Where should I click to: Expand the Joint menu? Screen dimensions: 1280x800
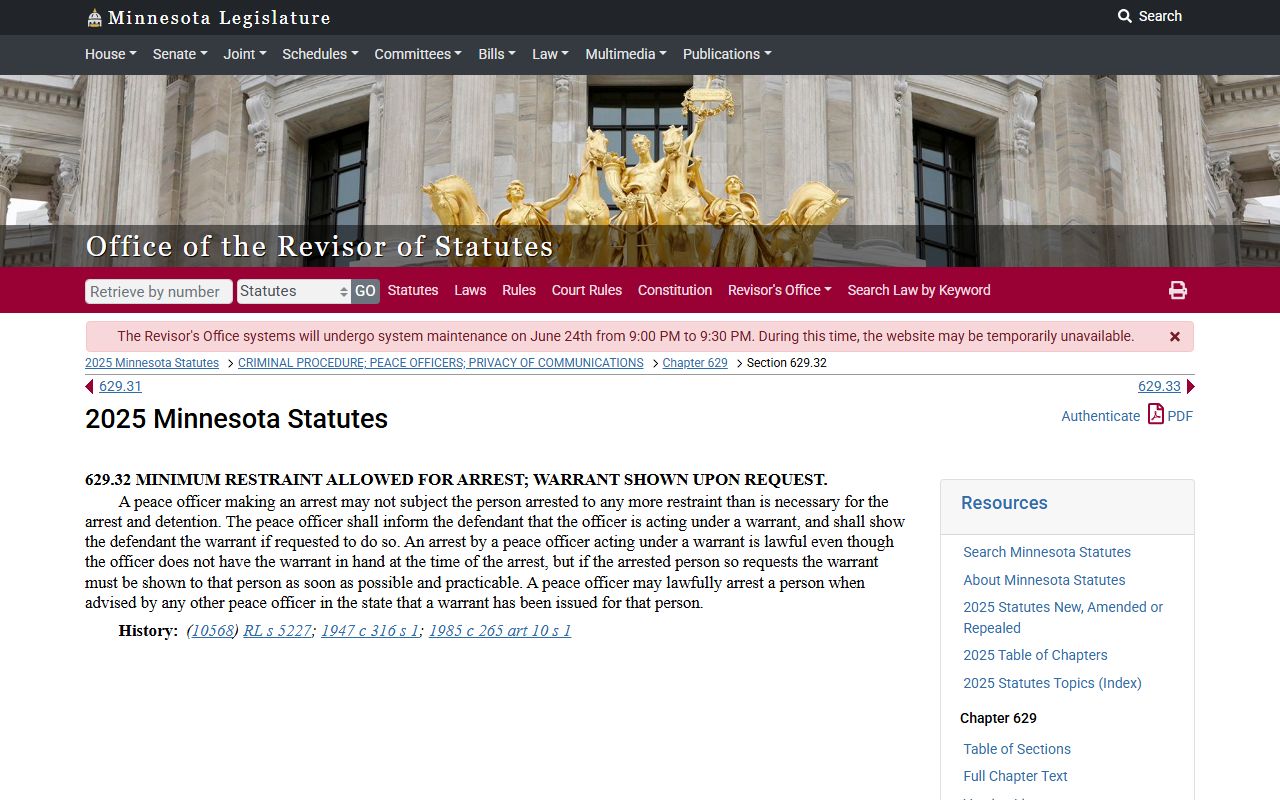click(x=245, y=54)
